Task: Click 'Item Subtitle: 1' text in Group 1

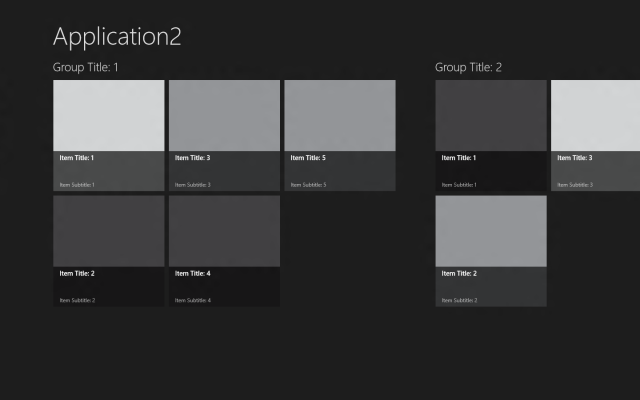Action: [77, 185]
